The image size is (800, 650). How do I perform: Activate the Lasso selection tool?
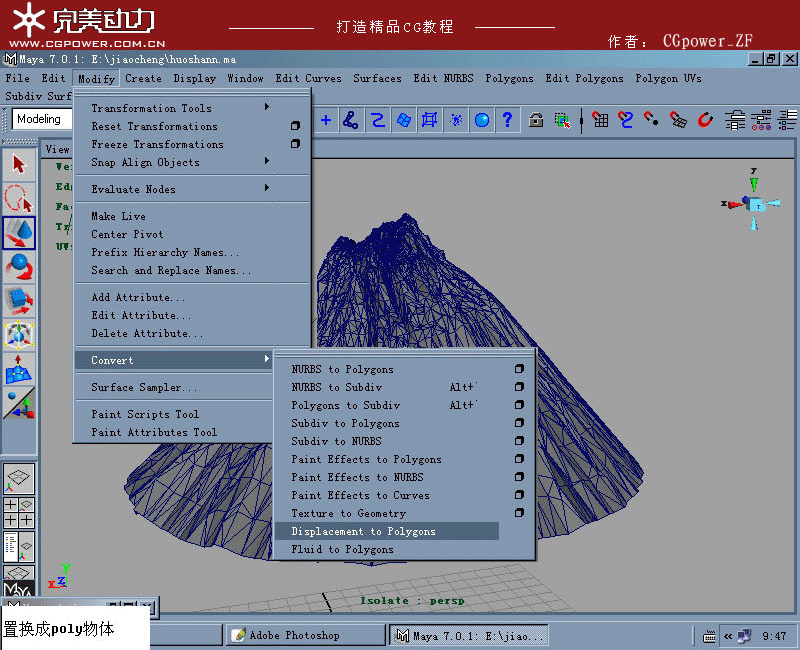click(20, 198)
